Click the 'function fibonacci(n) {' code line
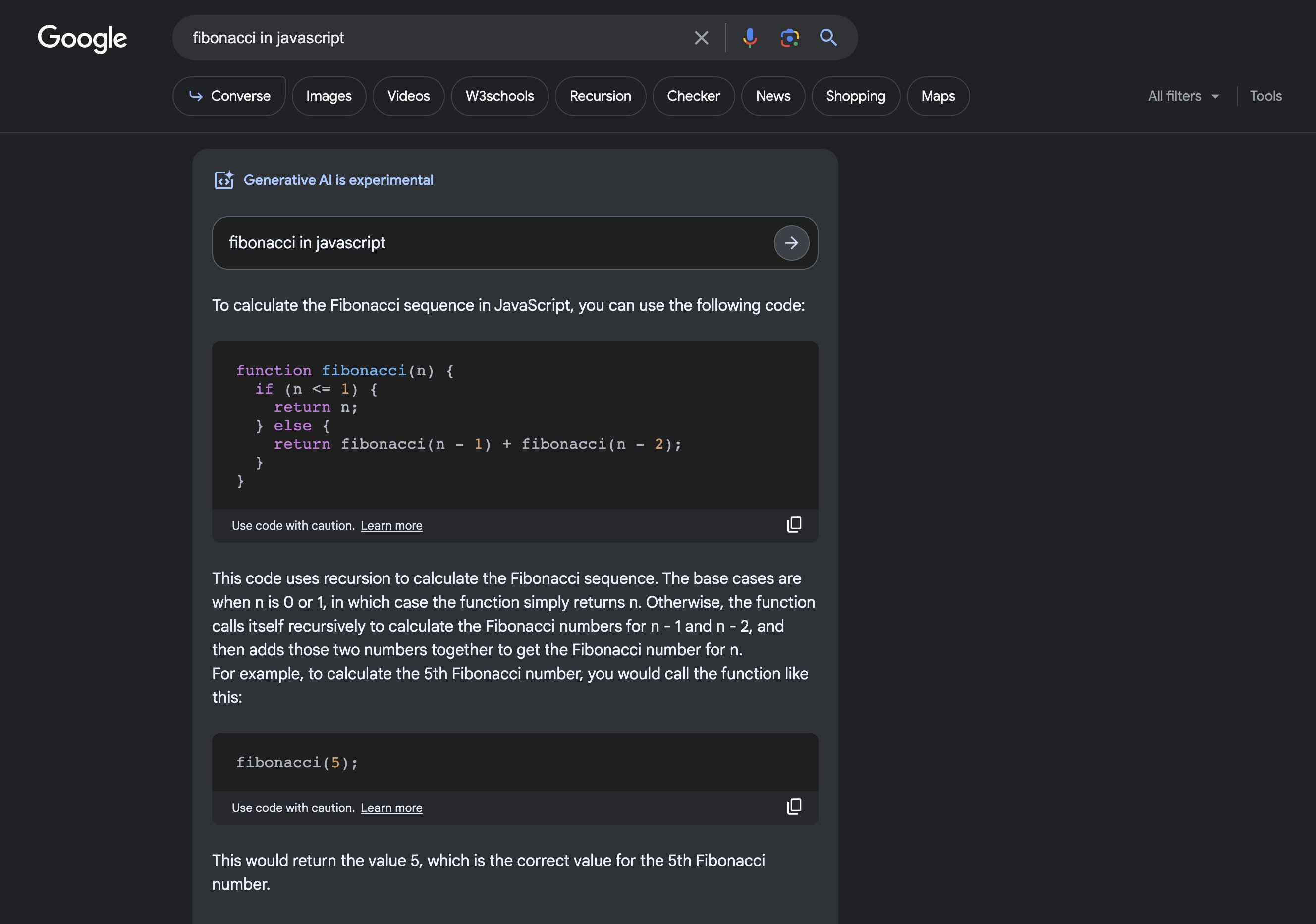This screenshot has height=924, width=1316. 344,371
